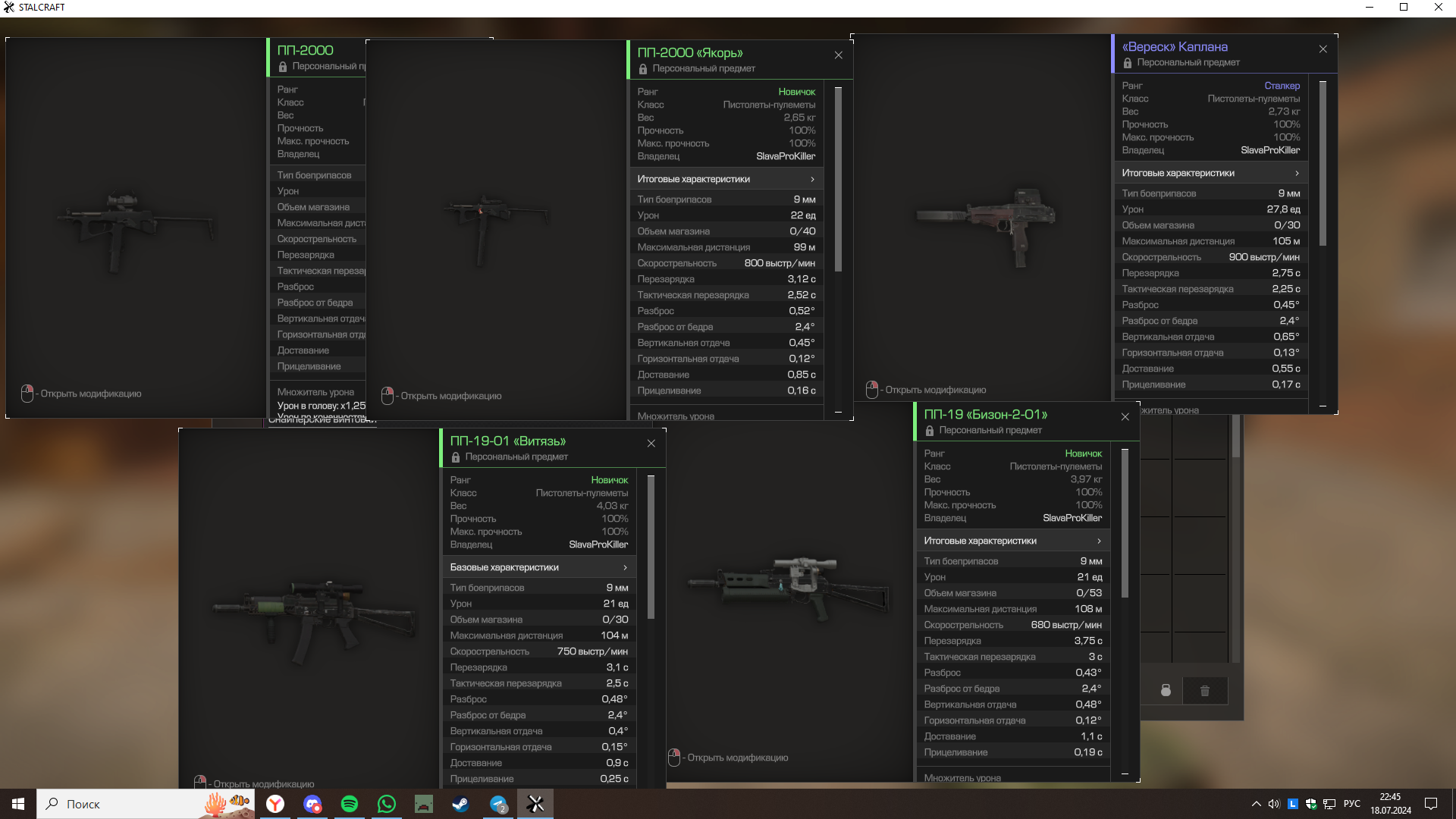
Task: Click the lock icon under «Вереск» Каплана title
Action: (x=1128, y=63)
